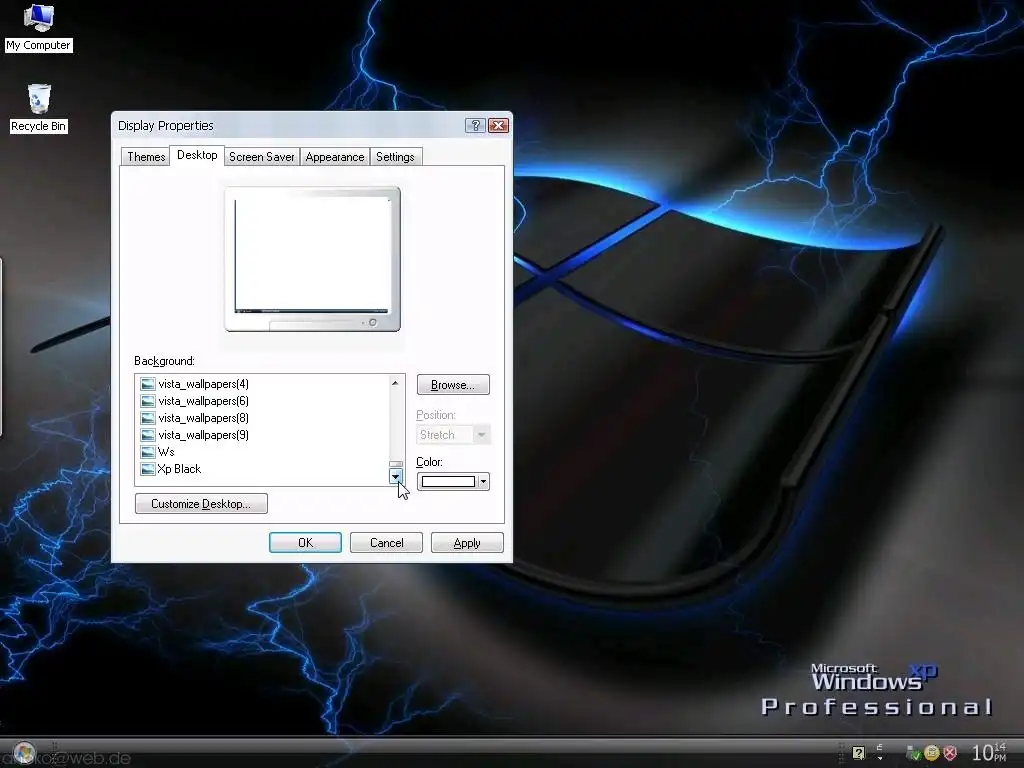Select the Xp Black background name
Viewport: 1024px width, 768px height.
point(179,469)
